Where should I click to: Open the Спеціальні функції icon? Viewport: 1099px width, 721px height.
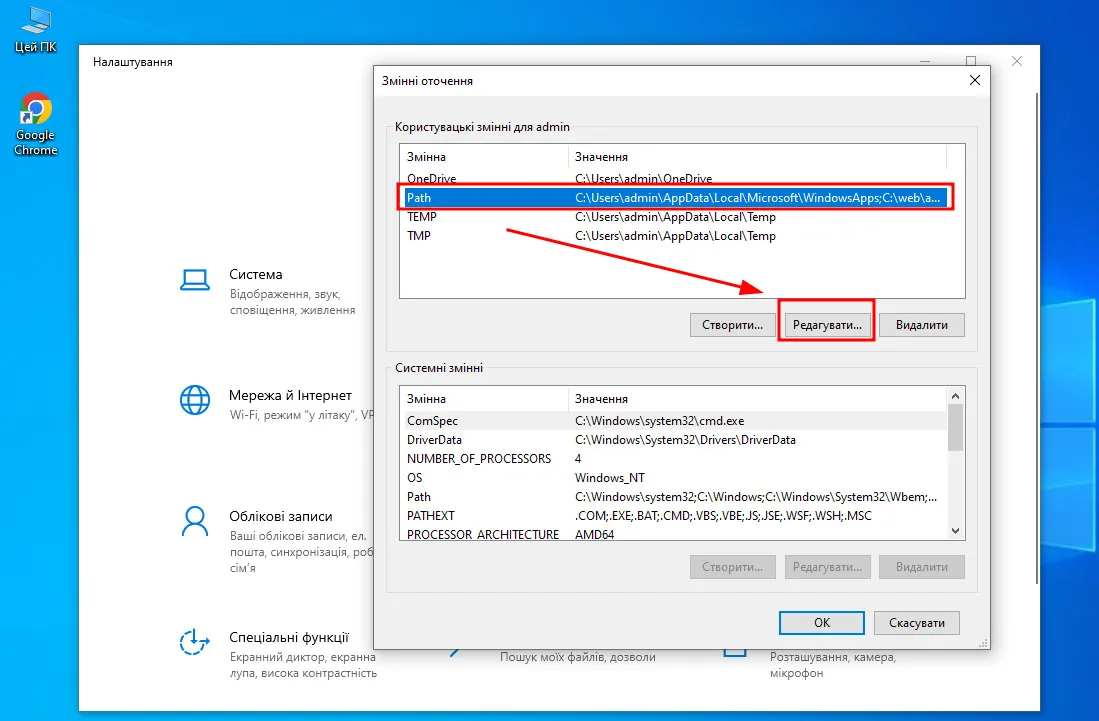click(x=194, y=641)
